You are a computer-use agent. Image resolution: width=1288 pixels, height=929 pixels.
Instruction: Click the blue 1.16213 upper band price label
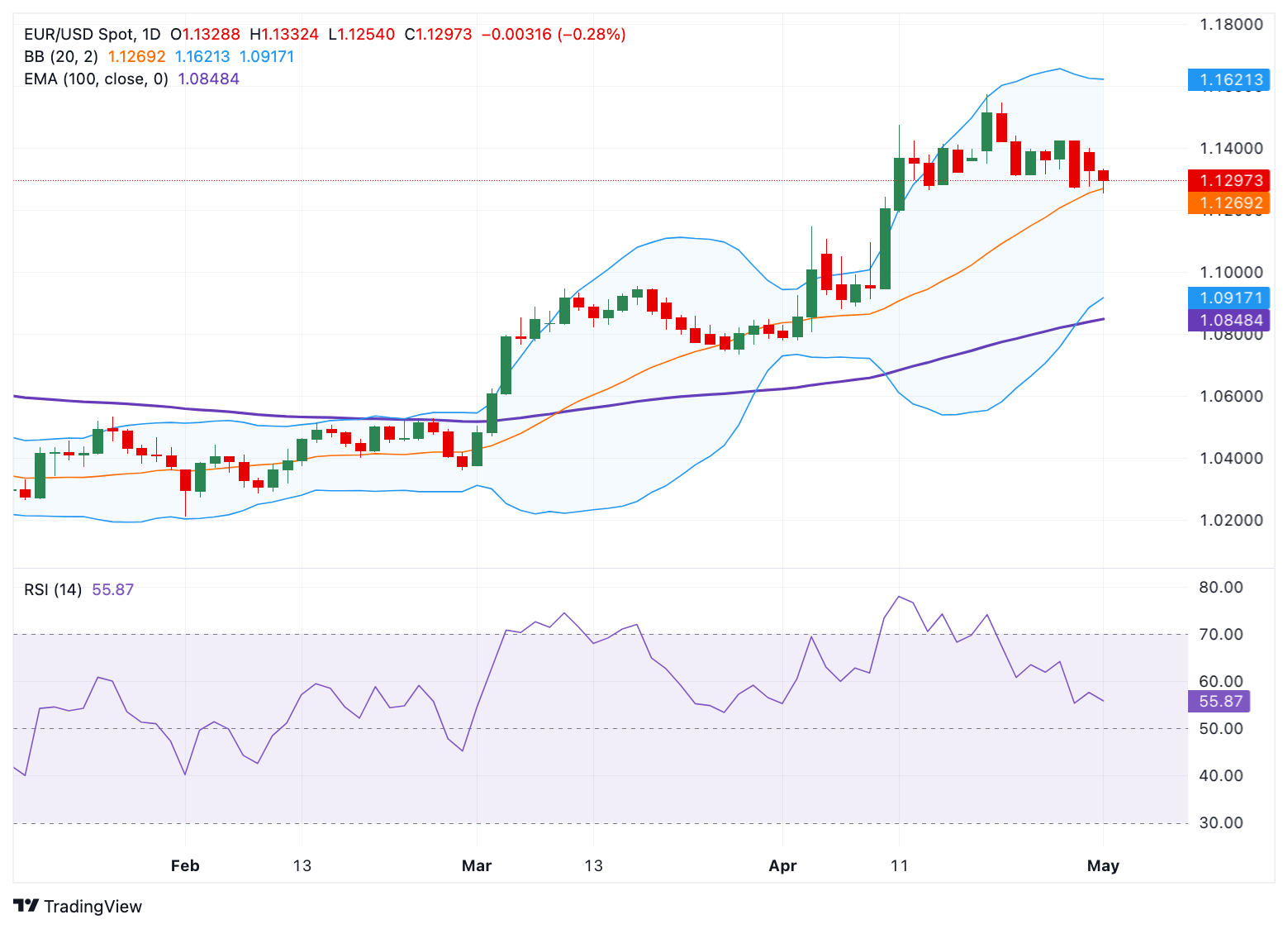click(x=1229, y=80)
